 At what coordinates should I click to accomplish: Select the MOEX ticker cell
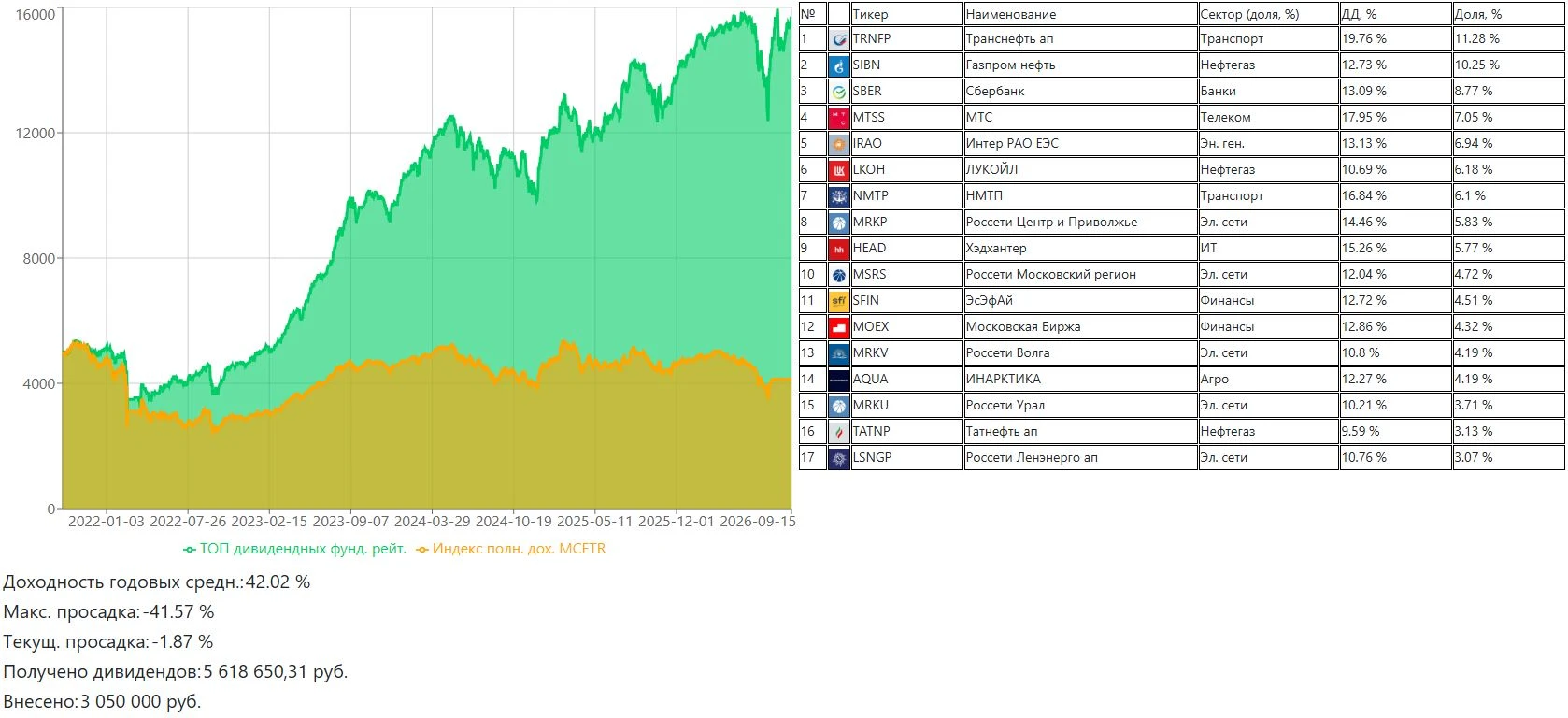click(x=906, y=327)
